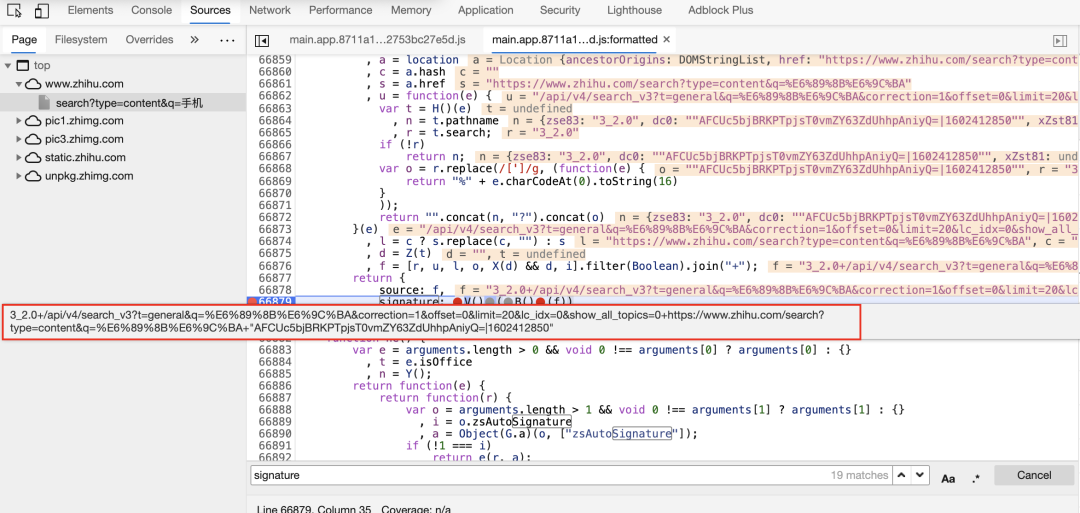
Task: Open the Sources panel three-dot menu
Action: coord(227,40)
